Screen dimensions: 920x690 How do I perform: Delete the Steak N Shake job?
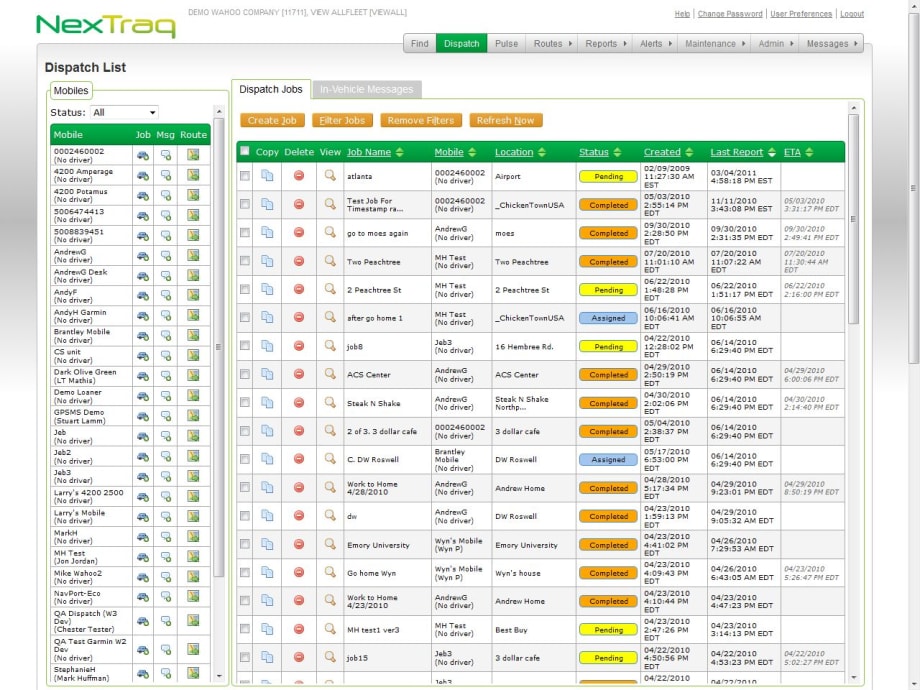pyautogui.click(x=299, y=403)
